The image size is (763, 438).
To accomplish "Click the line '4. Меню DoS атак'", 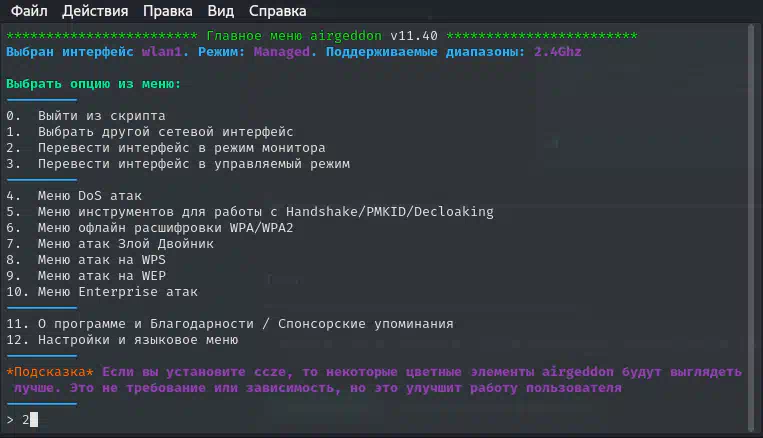I will click(74, 196).
